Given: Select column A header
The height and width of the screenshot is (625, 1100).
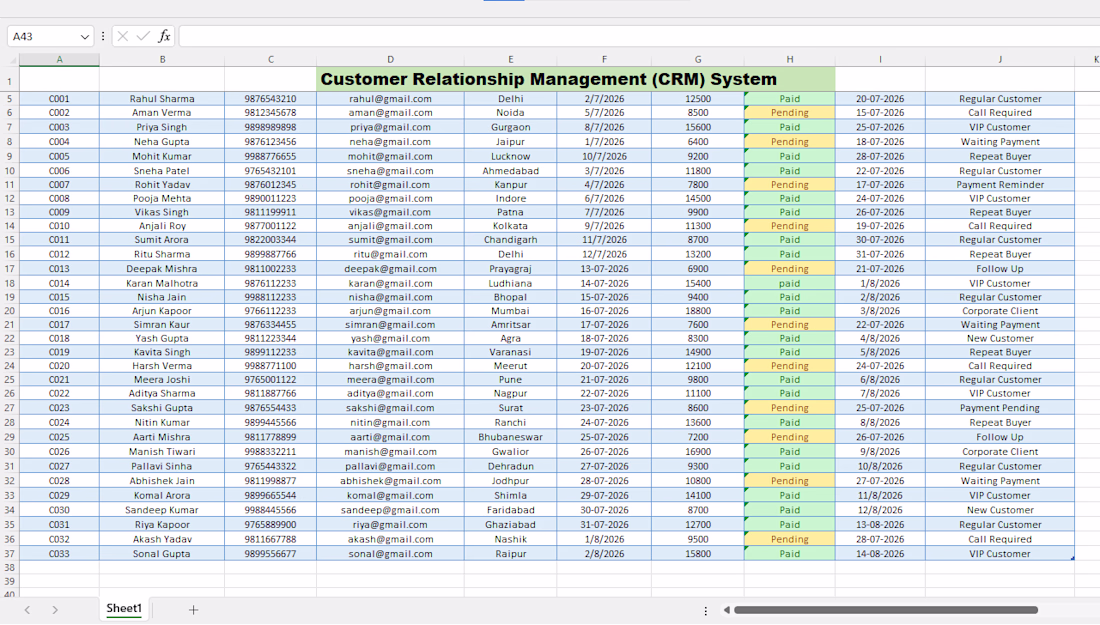Looking at the screenshot, I should tap(60, 60).
